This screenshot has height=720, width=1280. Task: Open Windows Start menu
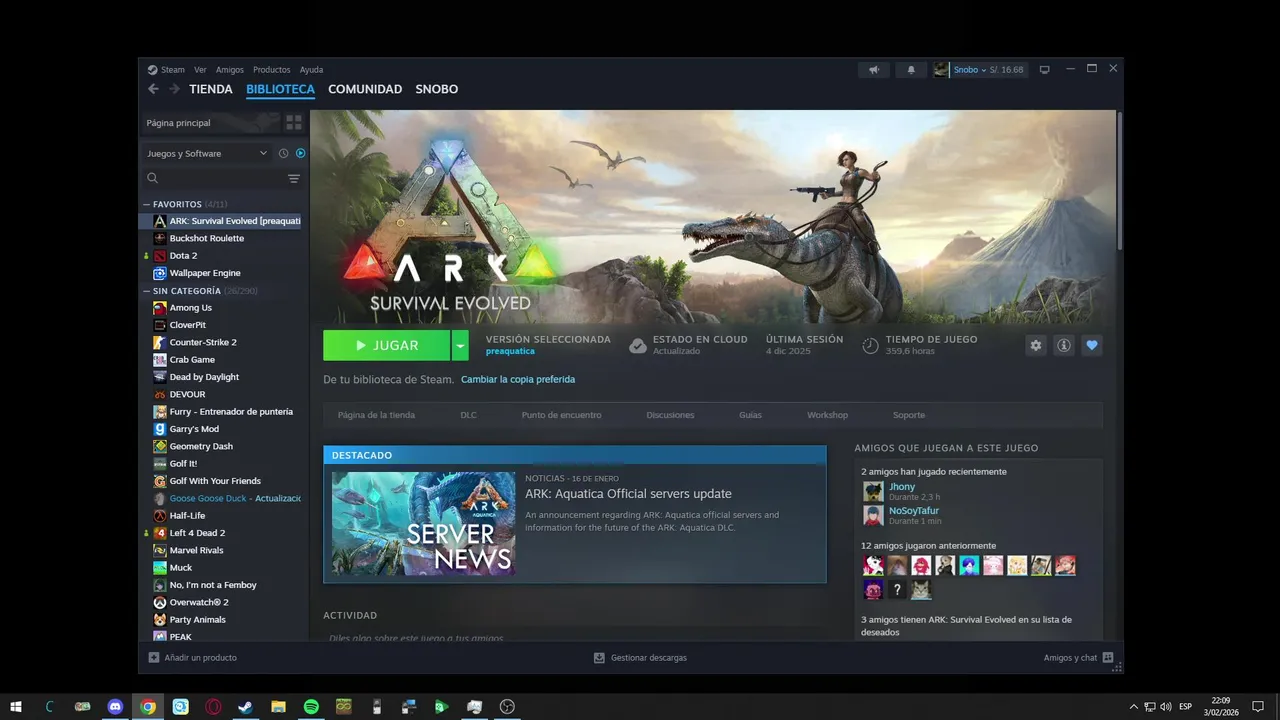(x=16, y=707)
